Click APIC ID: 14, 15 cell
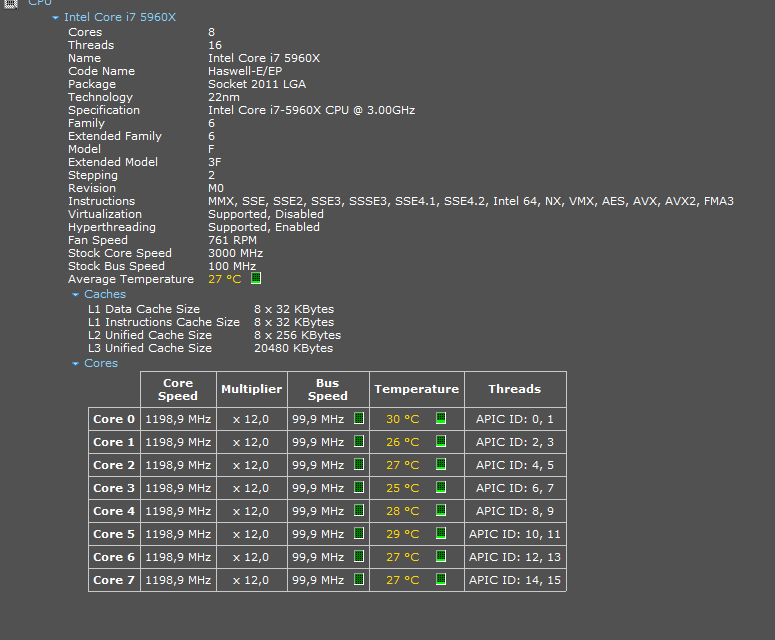Screen dimensions: 775x640 [x=515, y=580]
